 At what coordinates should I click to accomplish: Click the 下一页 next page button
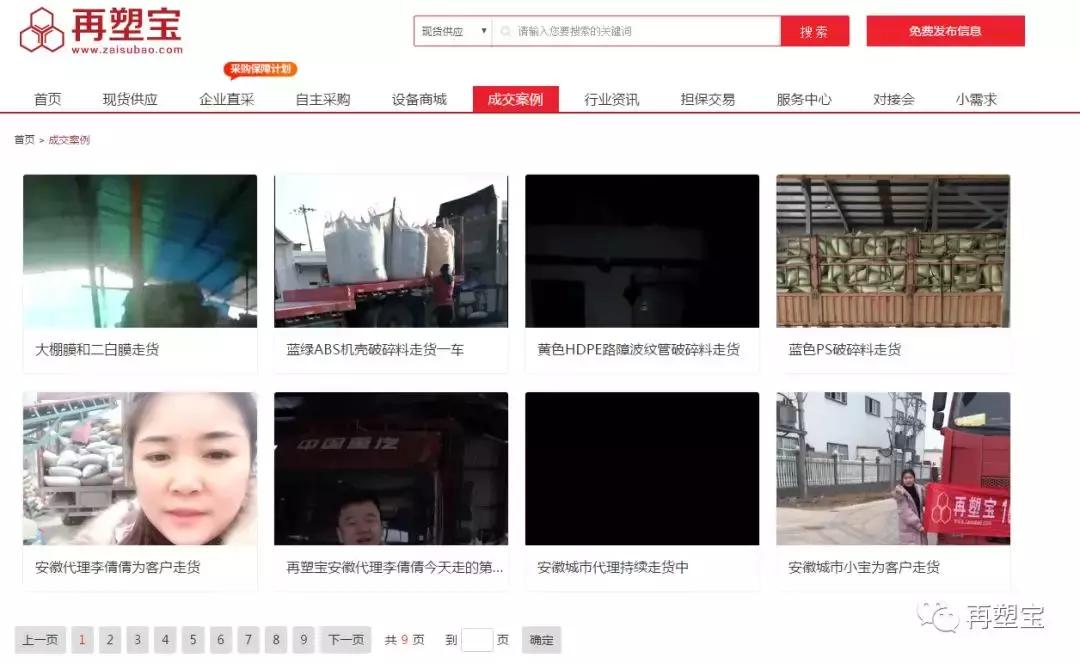click(344, 639)
